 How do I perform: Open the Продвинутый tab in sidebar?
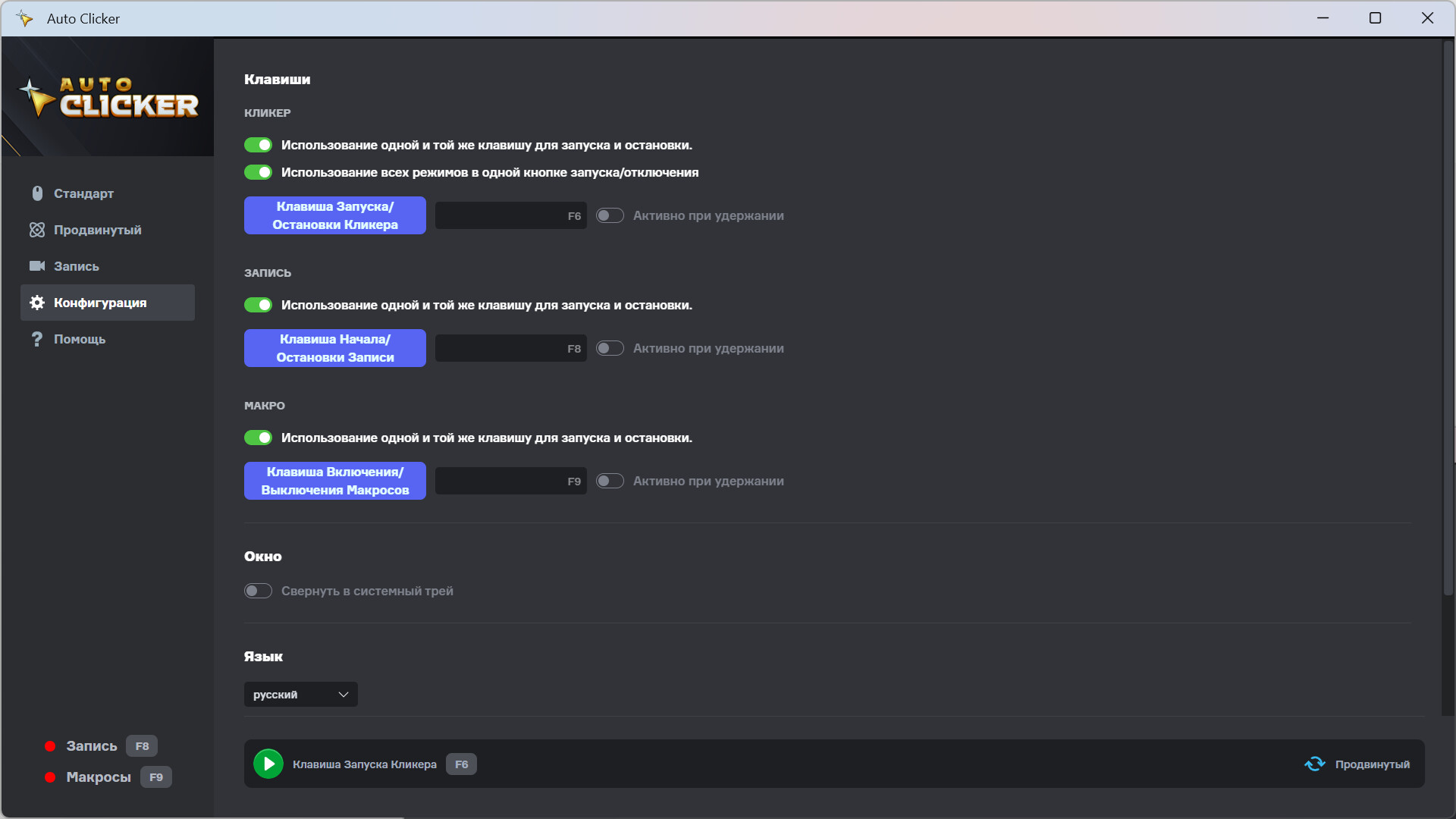pos(97,230)
